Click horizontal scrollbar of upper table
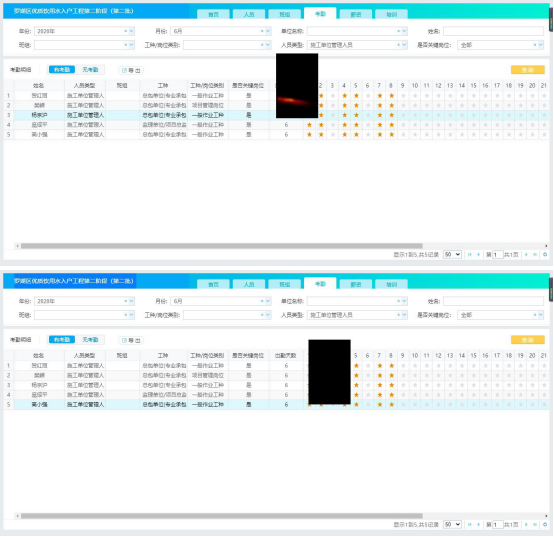 (x=222, y=246)
